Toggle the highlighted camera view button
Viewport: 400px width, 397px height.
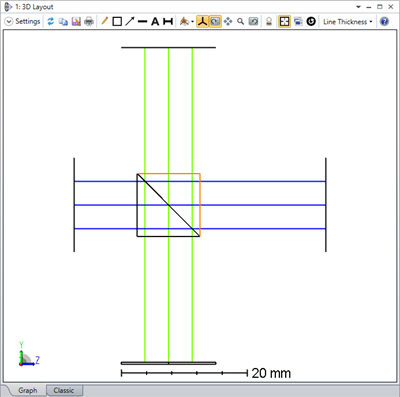pyautogui.click(x=215, y=22)
